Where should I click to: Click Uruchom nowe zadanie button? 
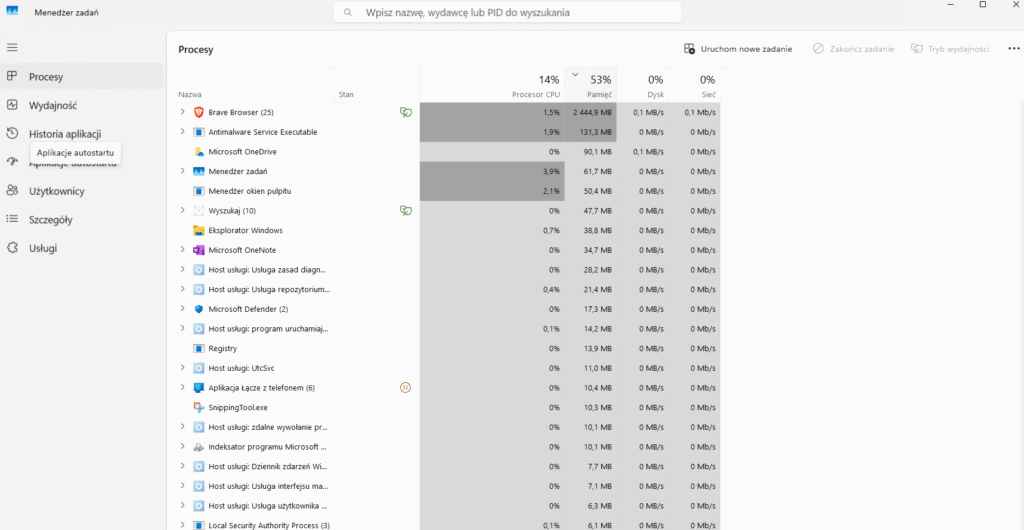coord(738,49)
